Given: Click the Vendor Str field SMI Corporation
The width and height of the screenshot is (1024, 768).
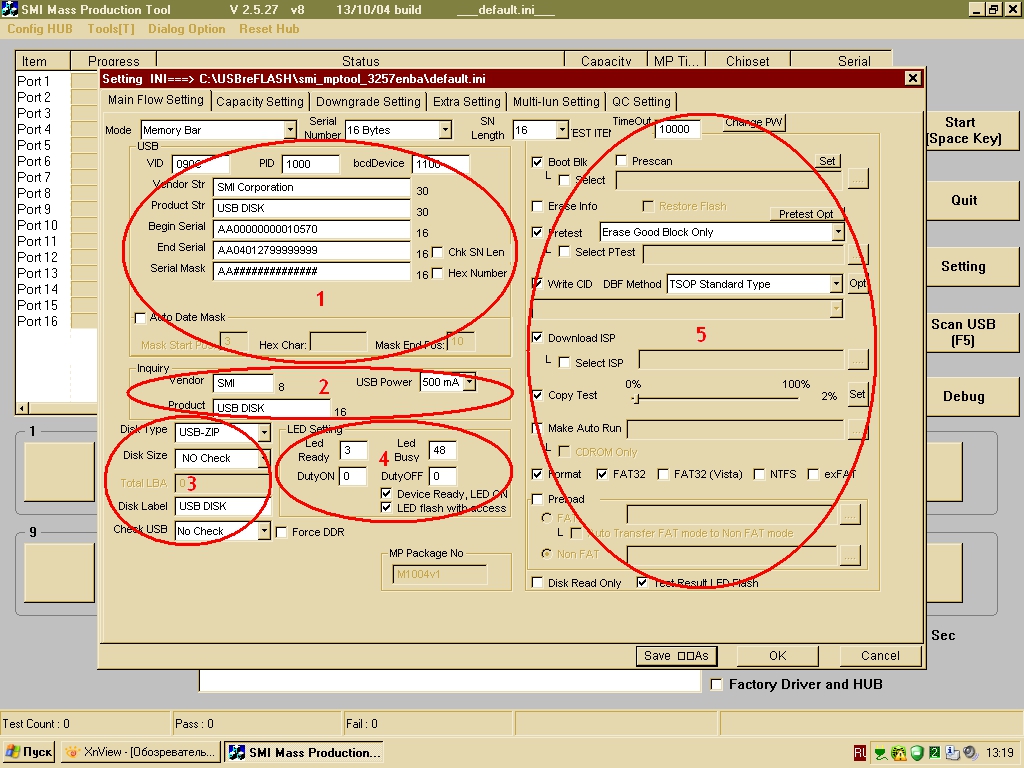Looking at the screenshot, I should [312, 187].
